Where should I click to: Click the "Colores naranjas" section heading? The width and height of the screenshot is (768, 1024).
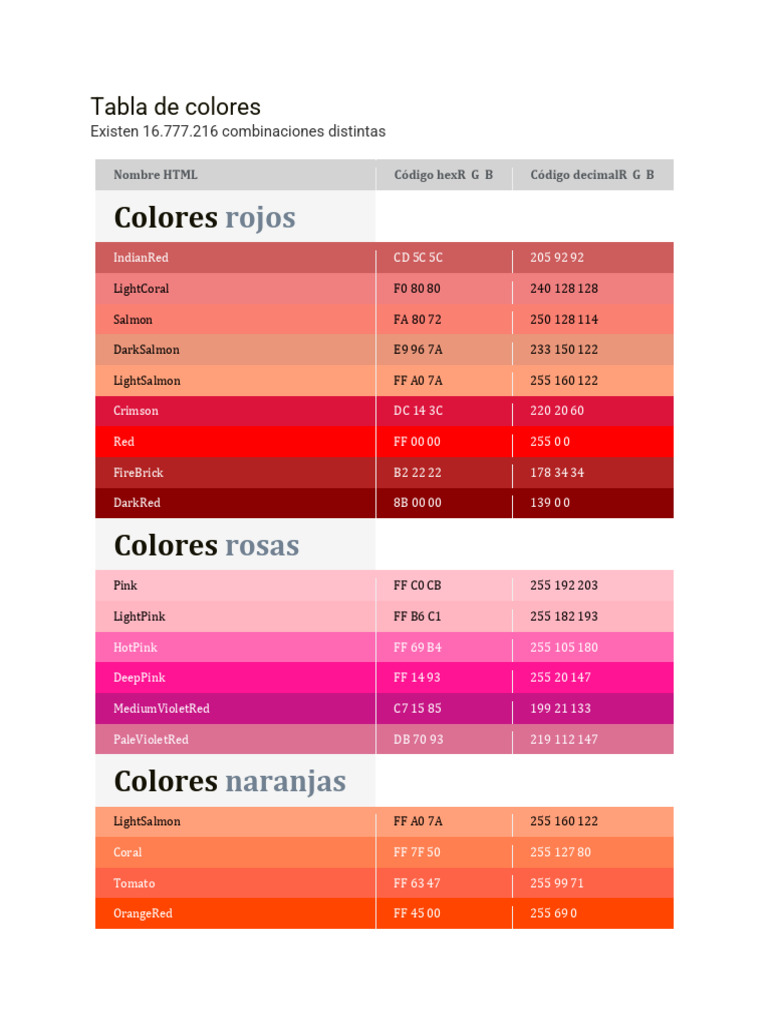coord(229,781)
